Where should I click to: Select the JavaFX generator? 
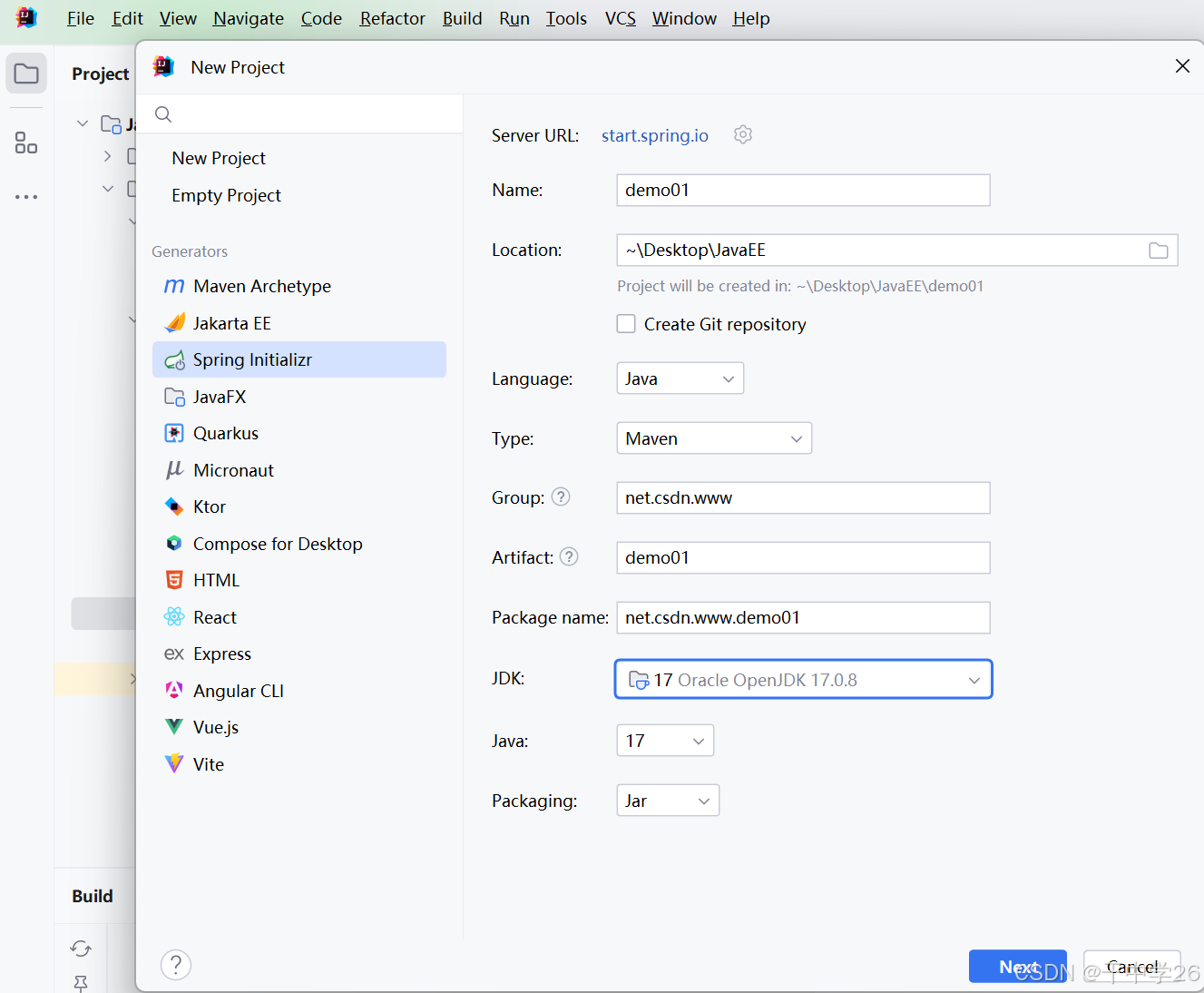tap(299, 397)
